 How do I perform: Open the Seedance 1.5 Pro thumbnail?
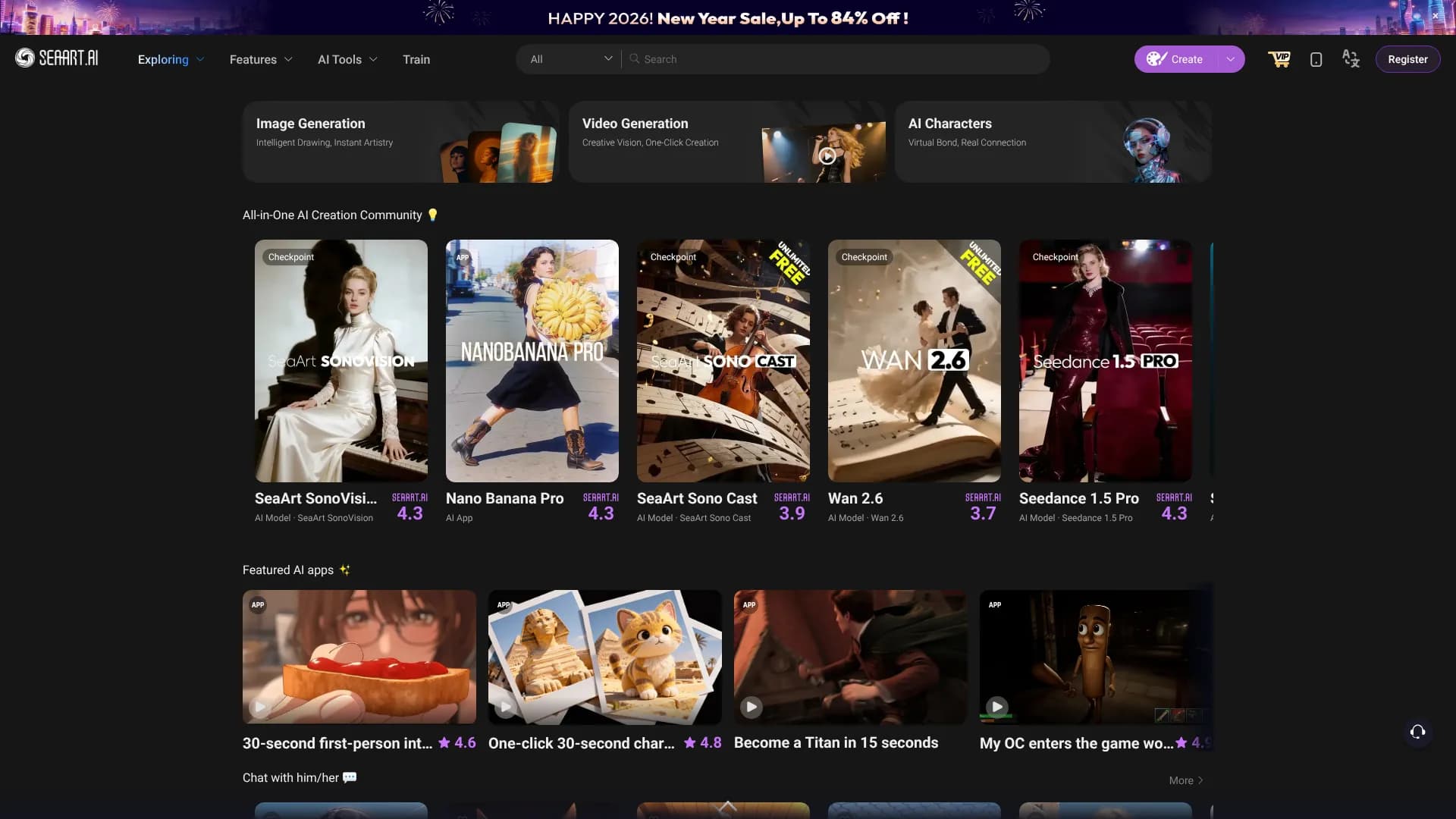tap(1106, 361)
